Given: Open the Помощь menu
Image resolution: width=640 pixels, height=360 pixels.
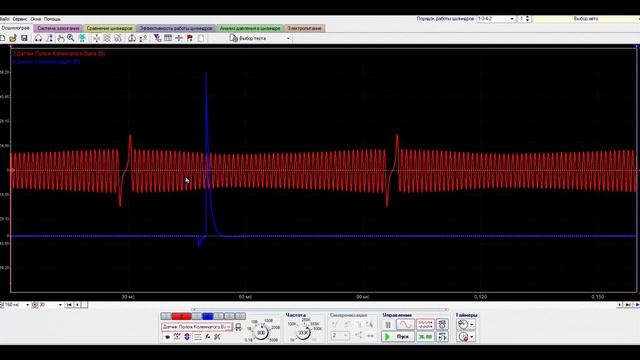Looking at the screenshot, I should (x=52, y=19).
